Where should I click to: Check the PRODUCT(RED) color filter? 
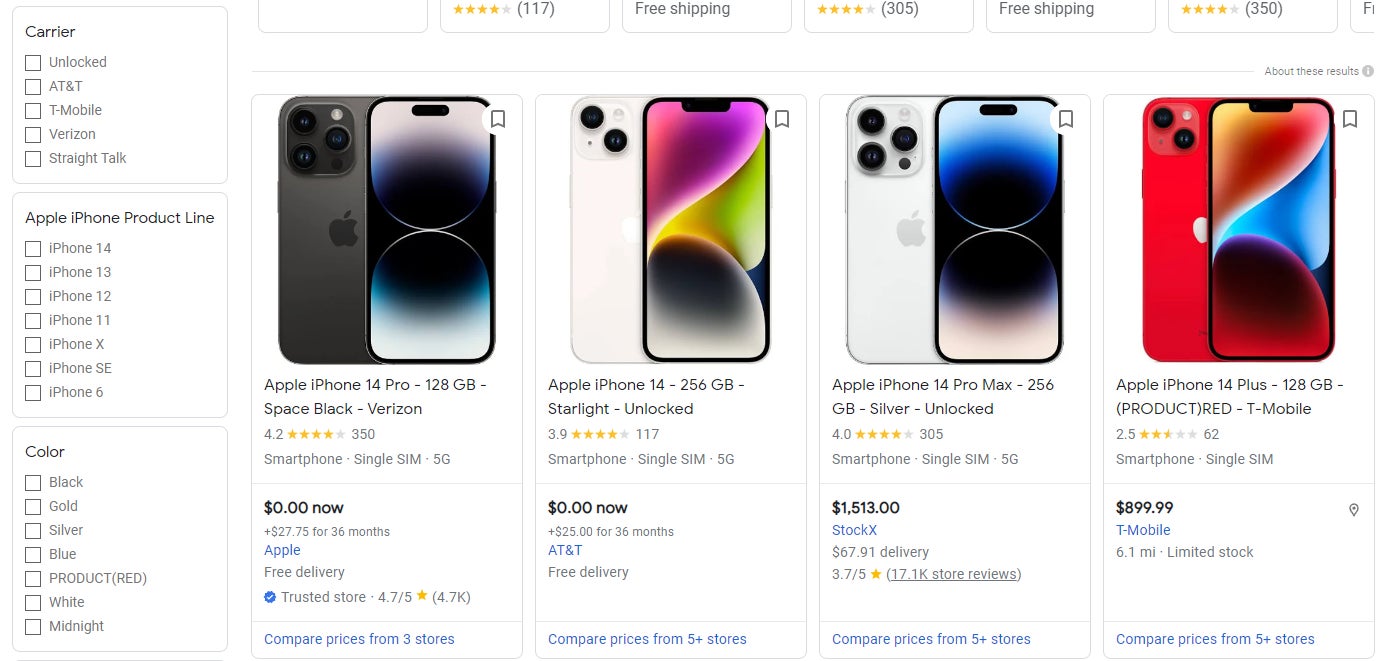[32, 578]
